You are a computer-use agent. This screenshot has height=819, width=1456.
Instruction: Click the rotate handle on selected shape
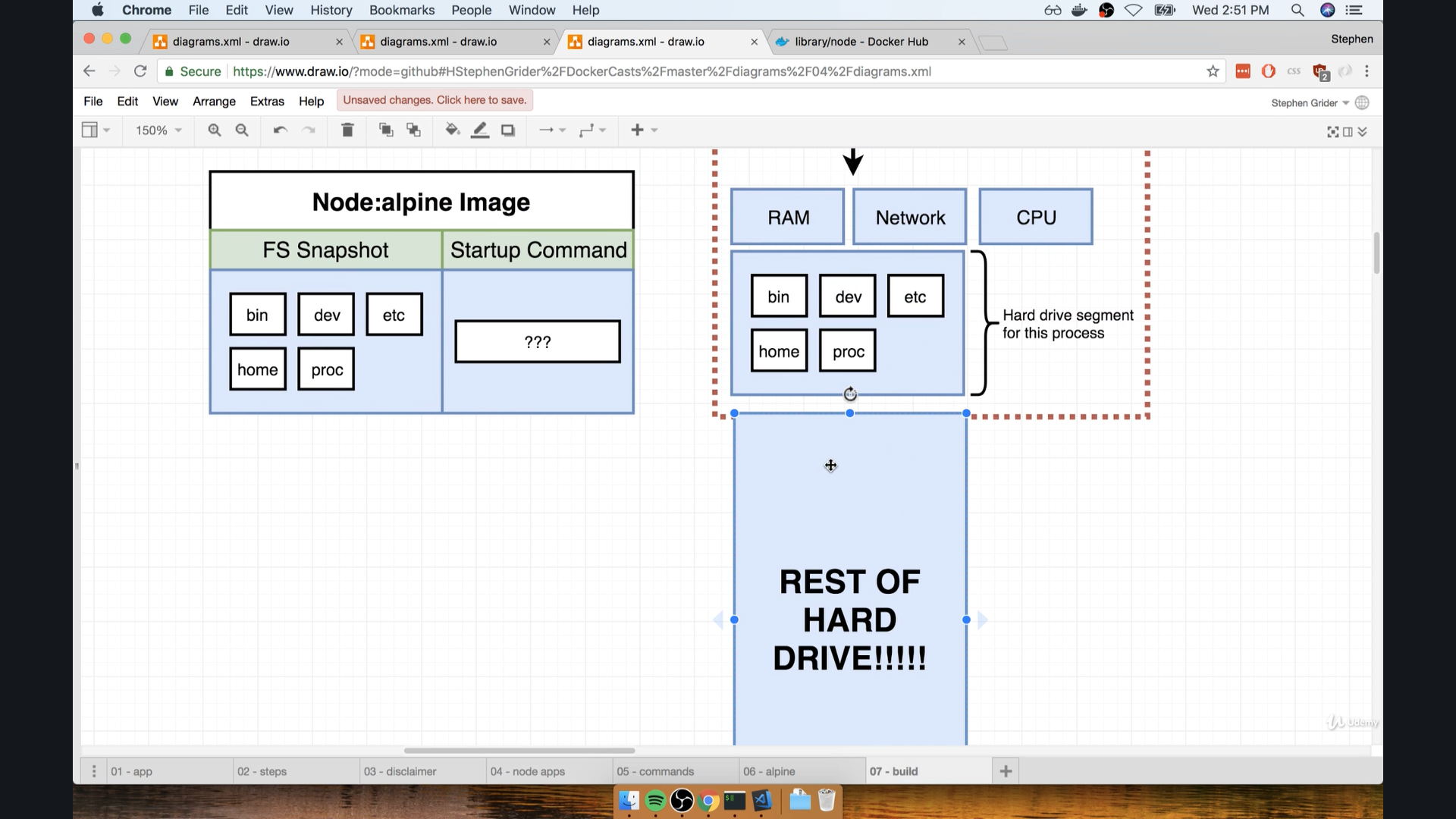(850, 394)
